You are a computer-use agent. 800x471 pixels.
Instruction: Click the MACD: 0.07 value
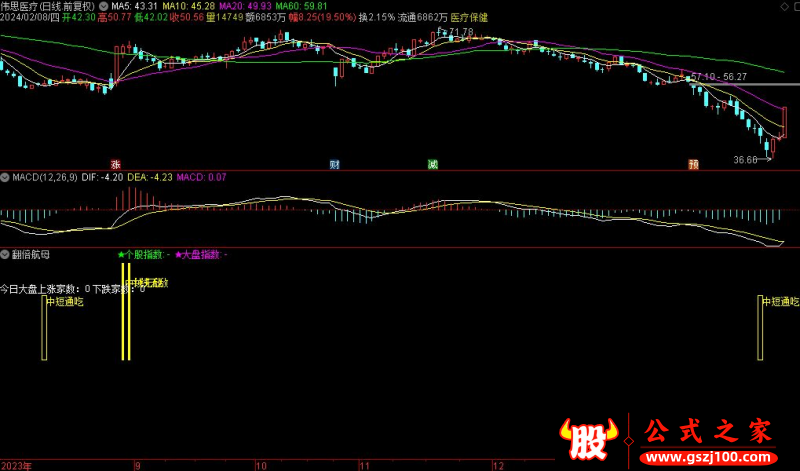pyautogui.click(x=202, y=178)
